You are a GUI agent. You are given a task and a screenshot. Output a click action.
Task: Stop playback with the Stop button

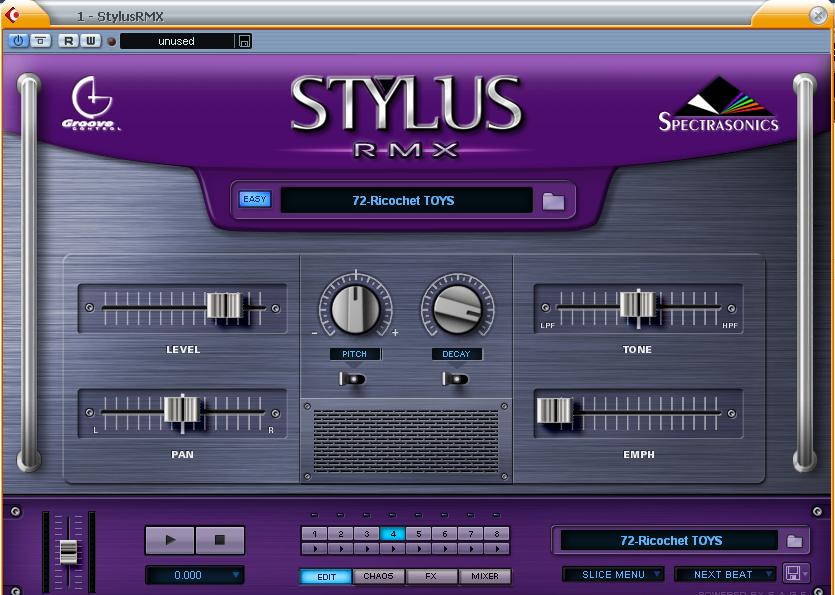[x=219, y=540]
